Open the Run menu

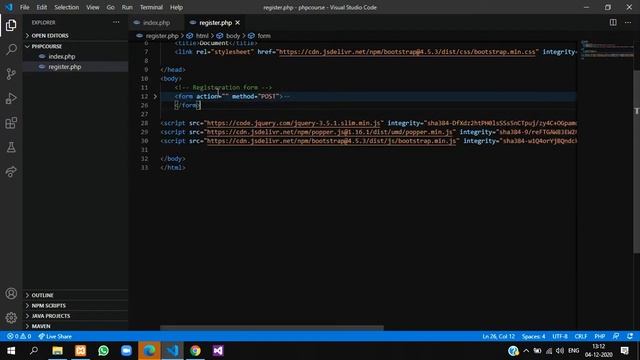pos(127,7)
